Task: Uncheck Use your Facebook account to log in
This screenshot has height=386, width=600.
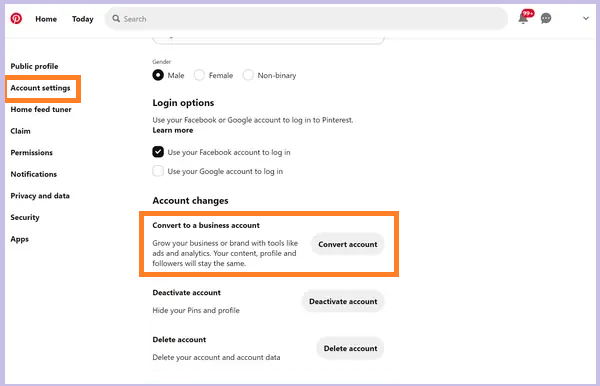Action: 158,152
